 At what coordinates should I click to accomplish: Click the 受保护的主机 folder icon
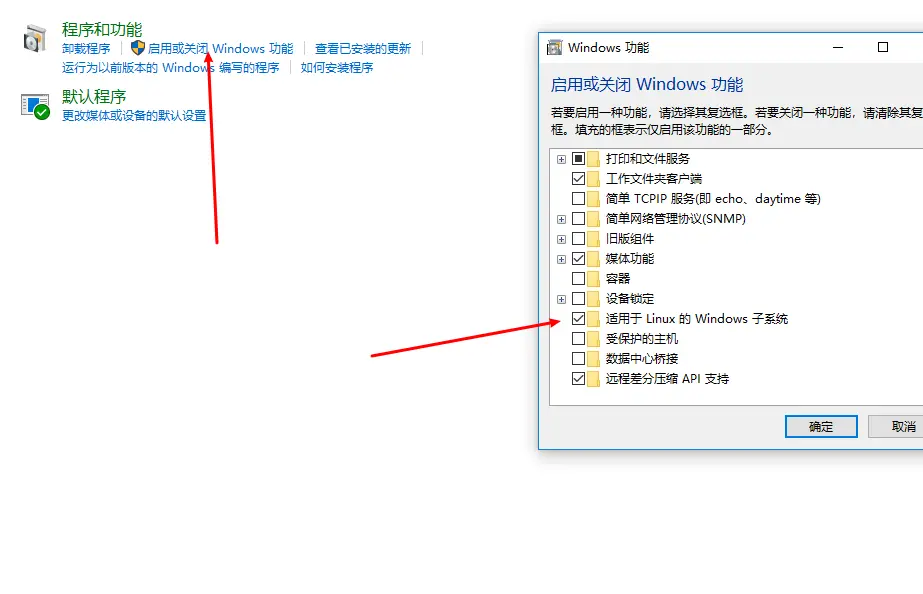(593, 339)
